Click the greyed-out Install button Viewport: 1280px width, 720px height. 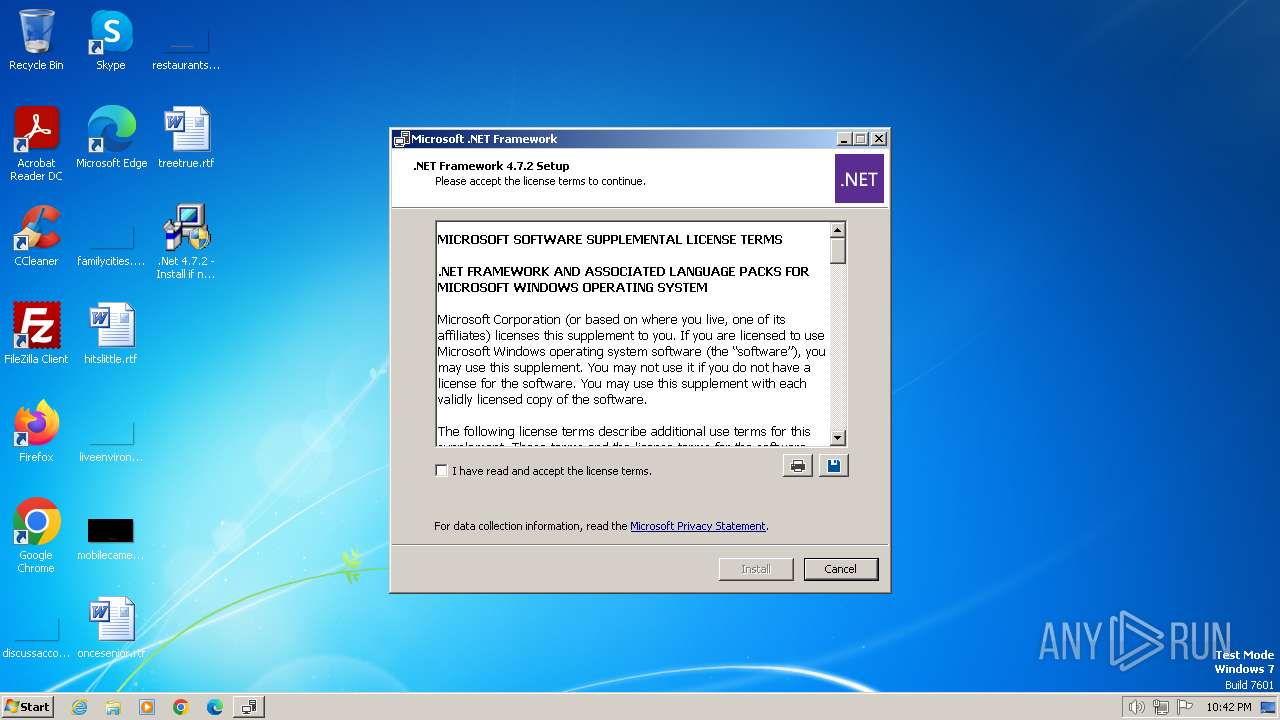click(756, 569)
